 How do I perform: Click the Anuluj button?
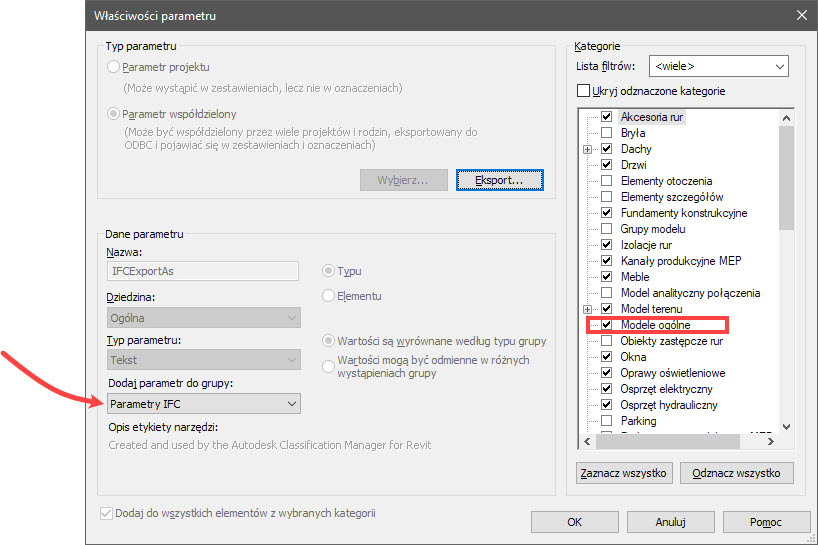coord(669,521)
